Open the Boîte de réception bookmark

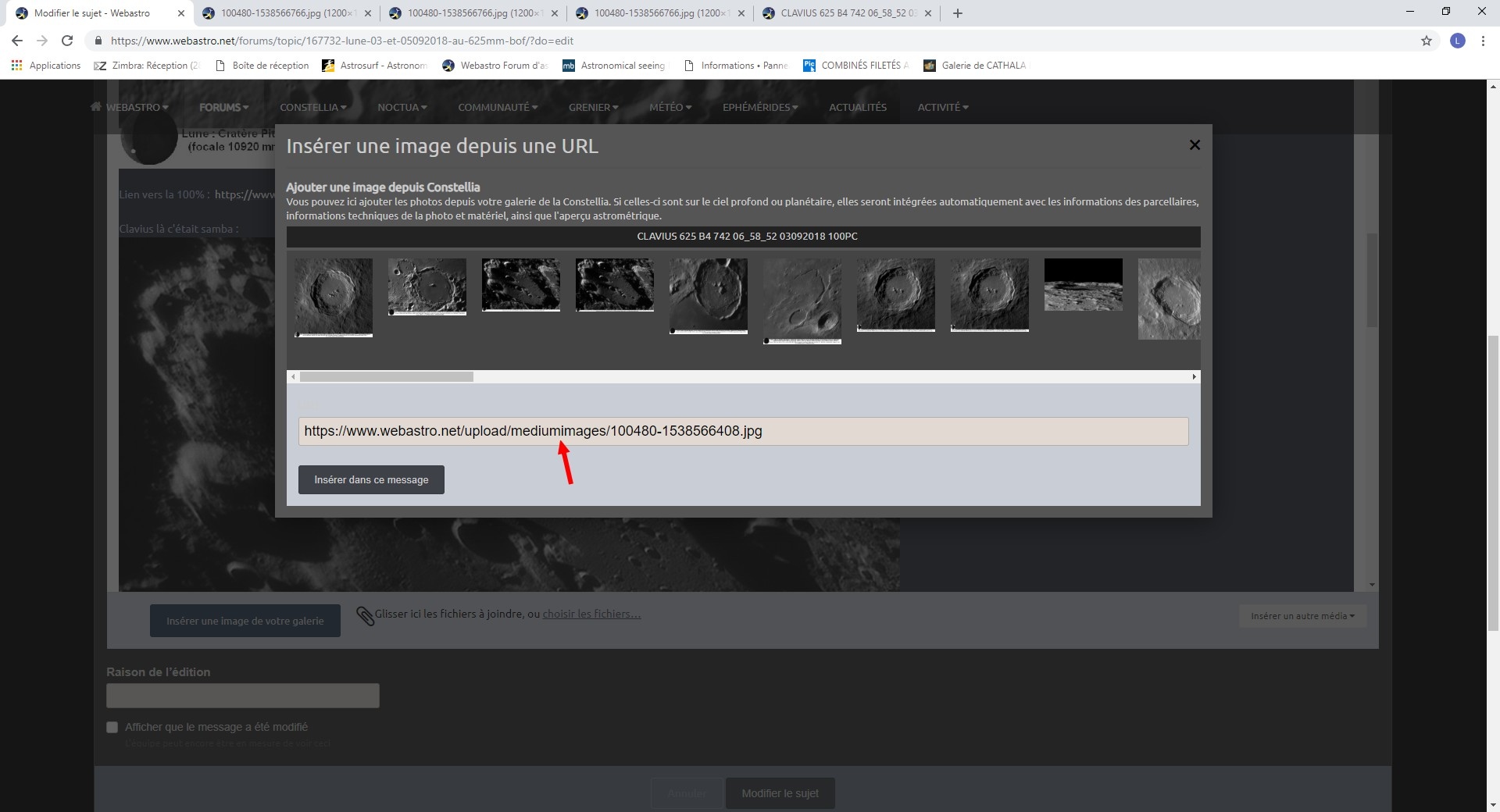262,66
